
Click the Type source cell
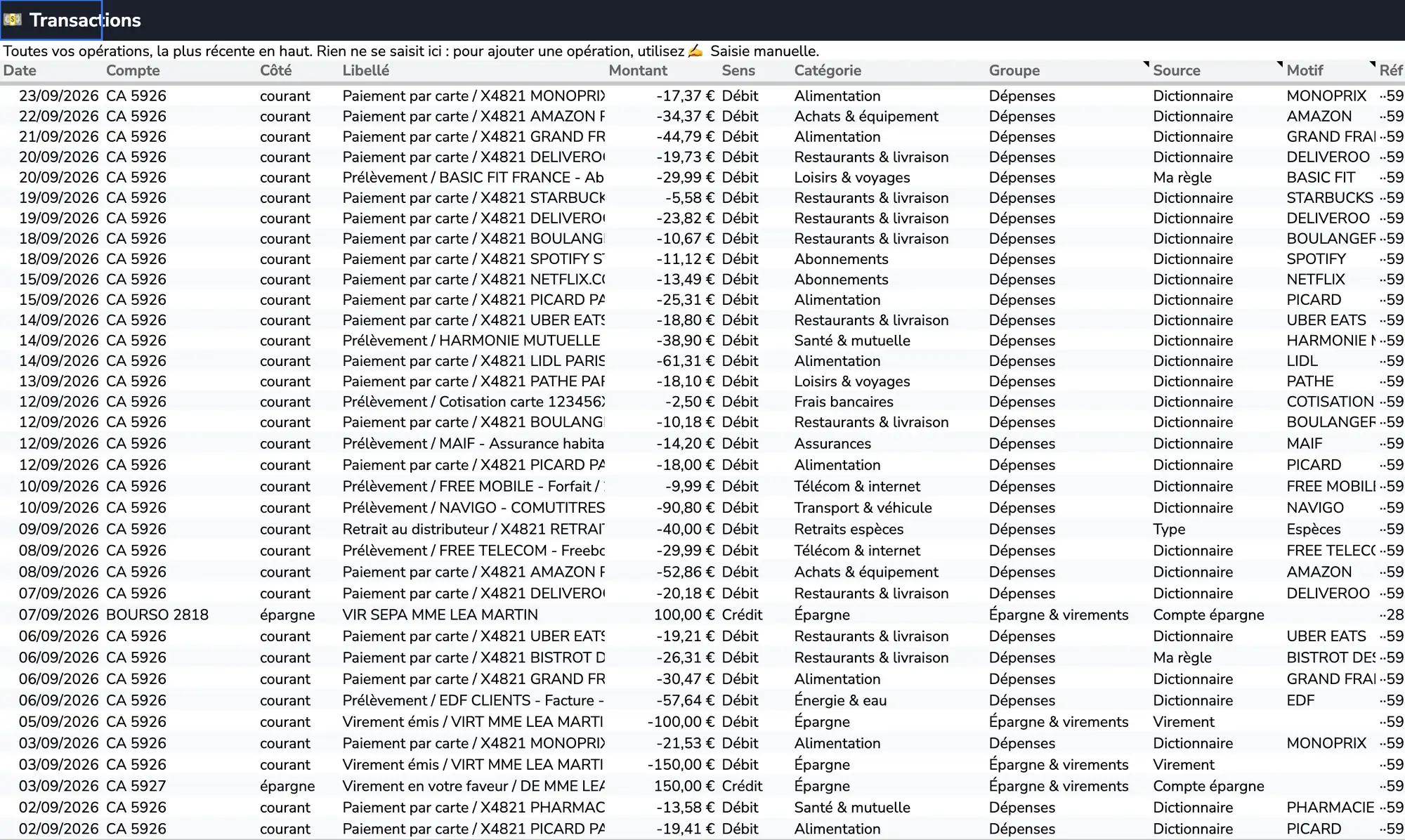click(1169, 529)
